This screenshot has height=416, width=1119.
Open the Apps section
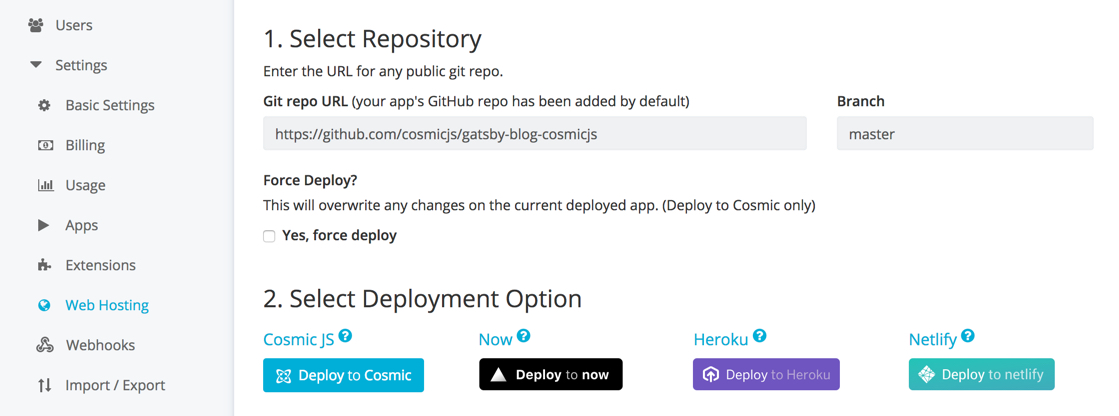[x=82, y=225]
